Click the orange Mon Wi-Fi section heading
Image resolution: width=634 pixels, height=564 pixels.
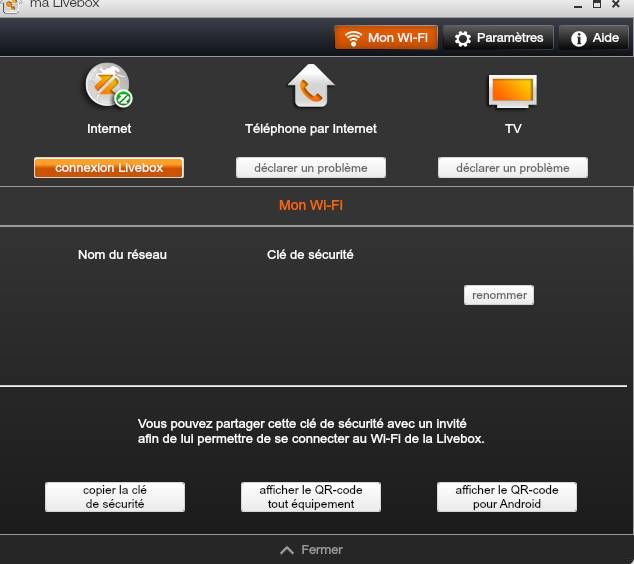tap(311, 205)
